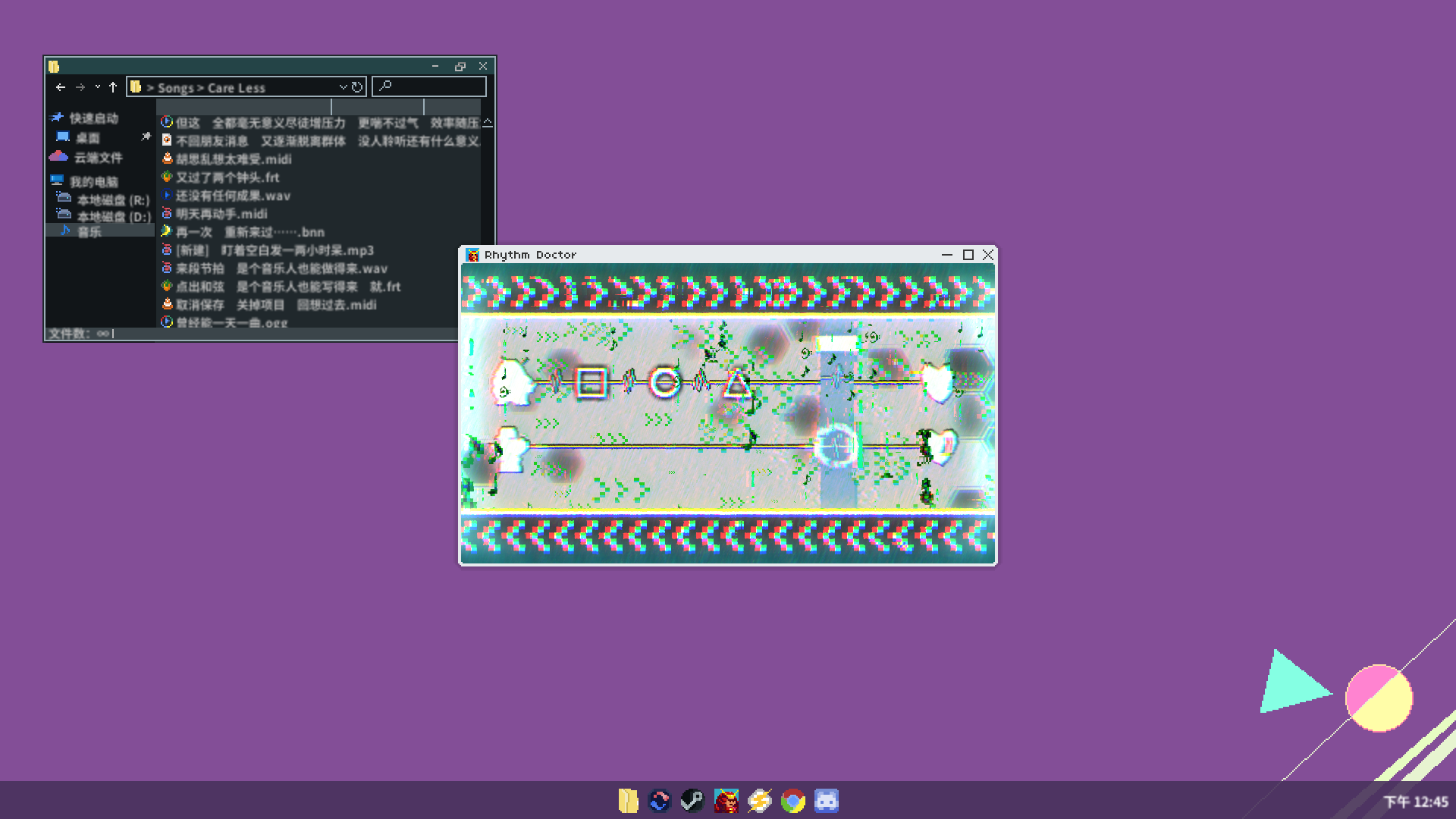The width and height of the screenshot is (1456, 819).
Task: Click the pin icon beside 桌面
Action: click(146, 136)
